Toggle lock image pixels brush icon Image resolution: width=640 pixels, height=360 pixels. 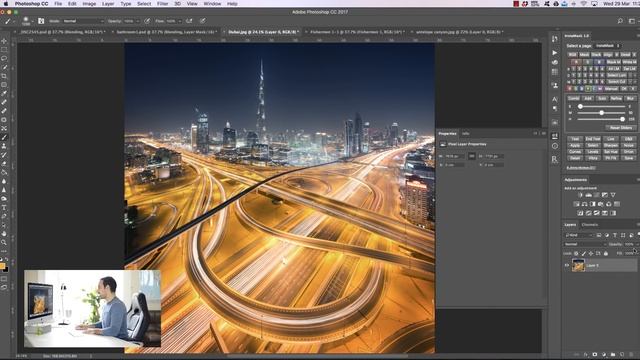pyautogui.click(x=584, y=253)
